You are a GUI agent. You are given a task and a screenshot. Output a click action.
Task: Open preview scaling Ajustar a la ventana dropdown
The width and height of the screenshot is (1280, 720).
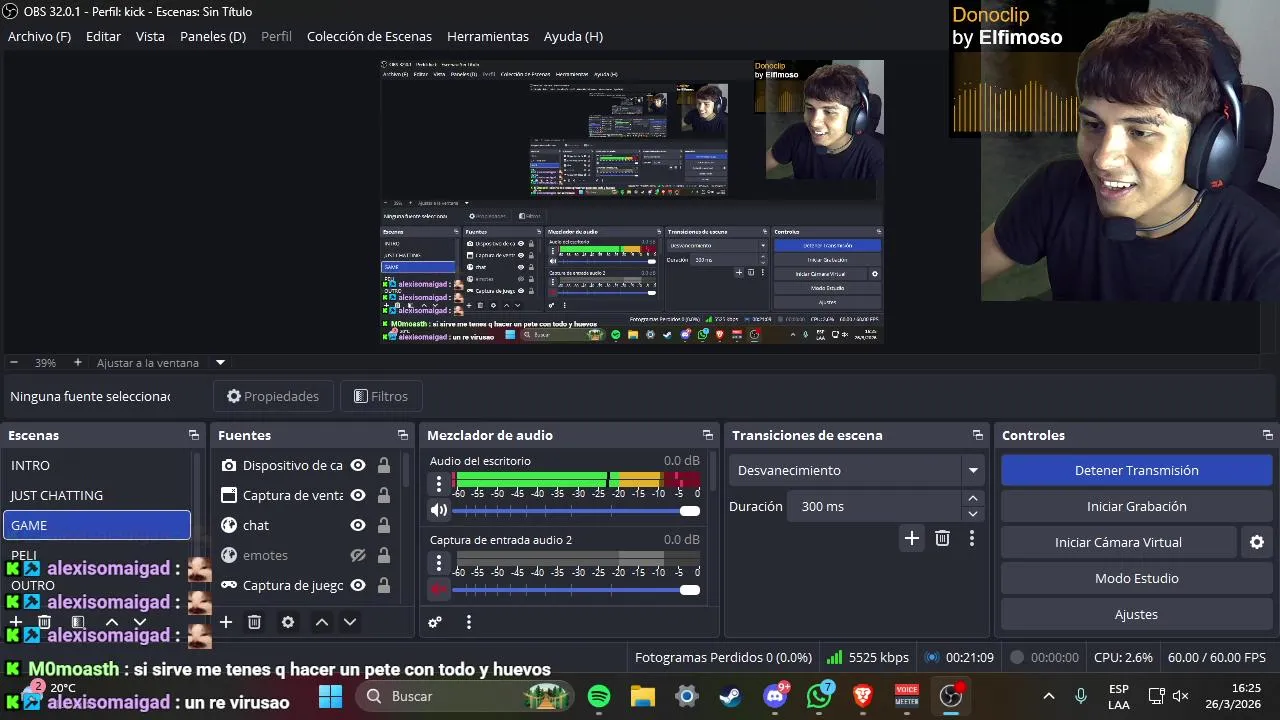tap(220, 362)
